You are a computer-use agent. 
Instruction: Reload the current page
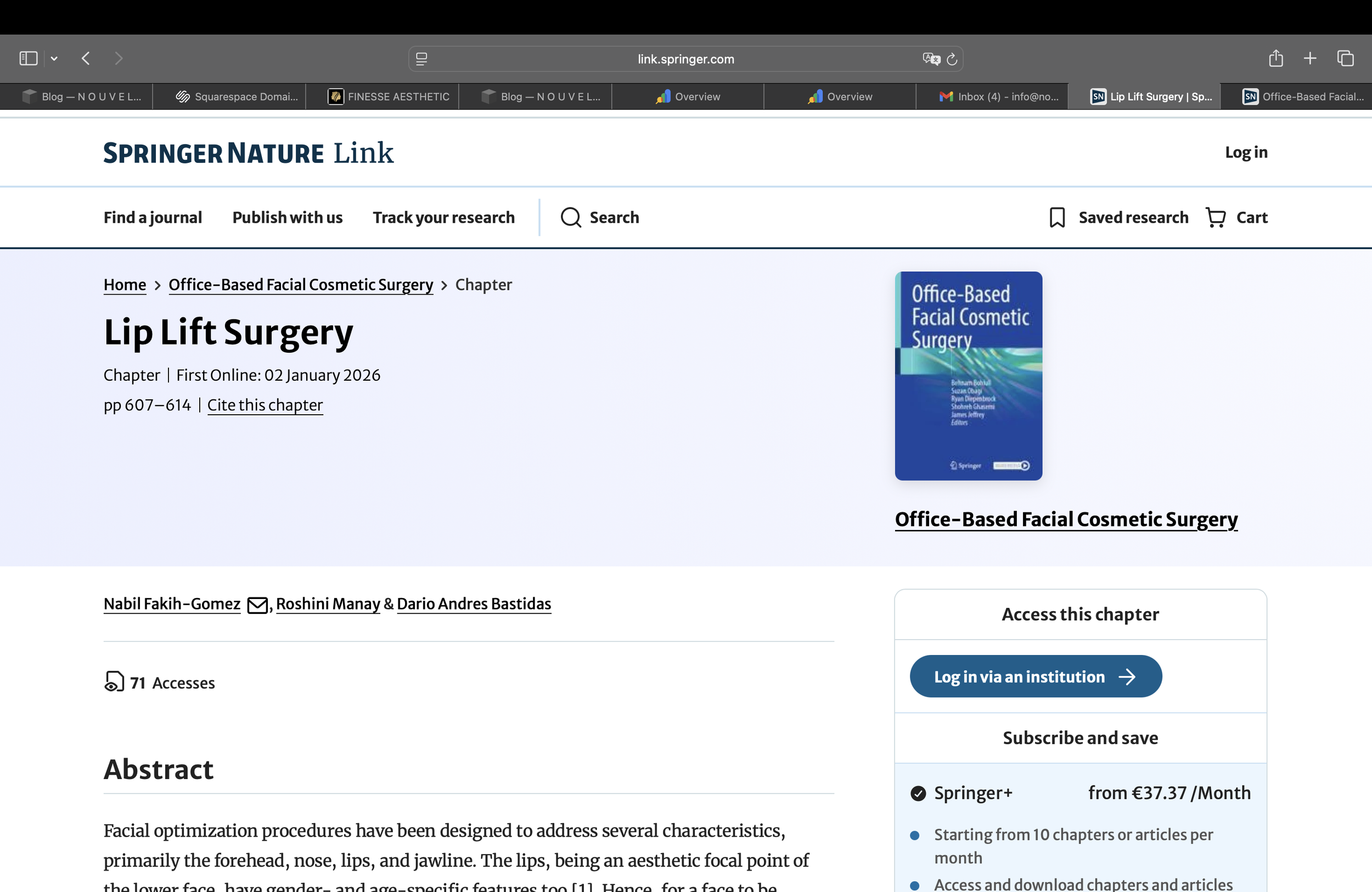[951, 58]
